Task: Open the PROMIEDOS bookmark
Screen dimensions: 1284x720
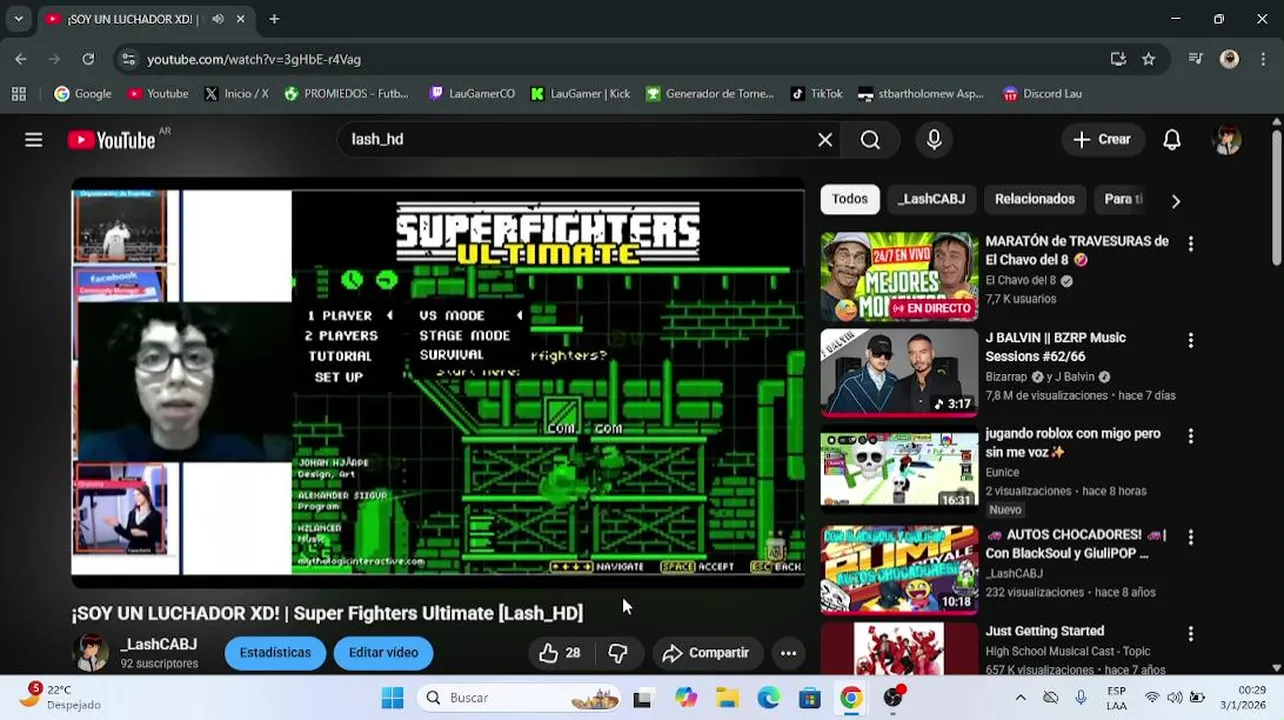Action: click(346, 94)
